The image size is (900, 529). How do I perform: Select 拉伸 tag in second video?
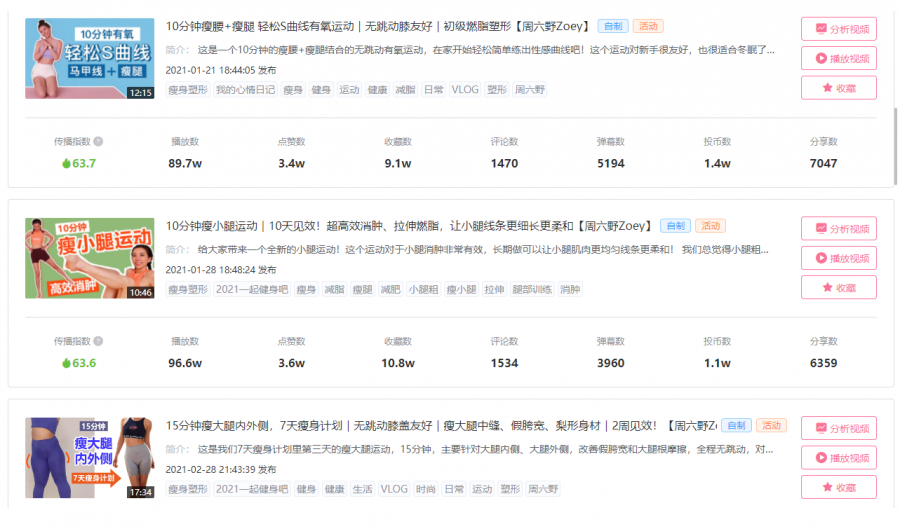[x=494, y=289]
